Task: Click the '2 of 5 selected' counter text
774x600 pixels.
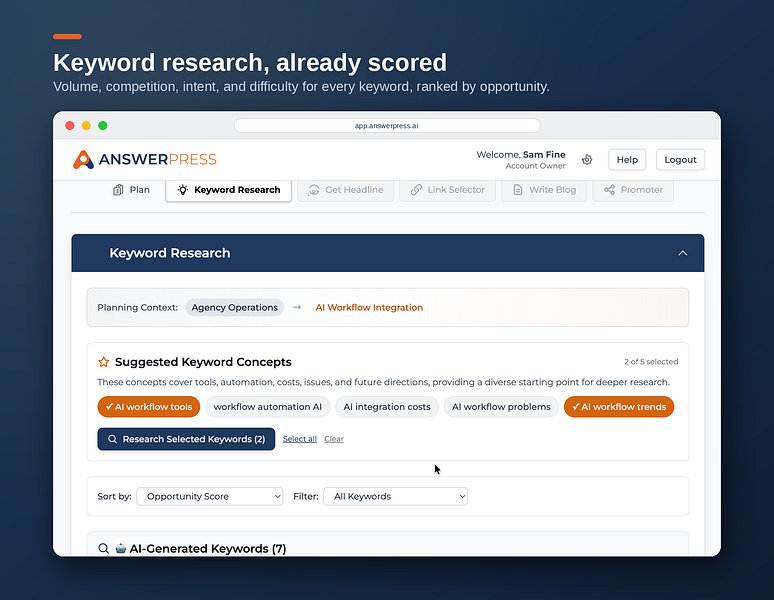Action: (651, 362)
